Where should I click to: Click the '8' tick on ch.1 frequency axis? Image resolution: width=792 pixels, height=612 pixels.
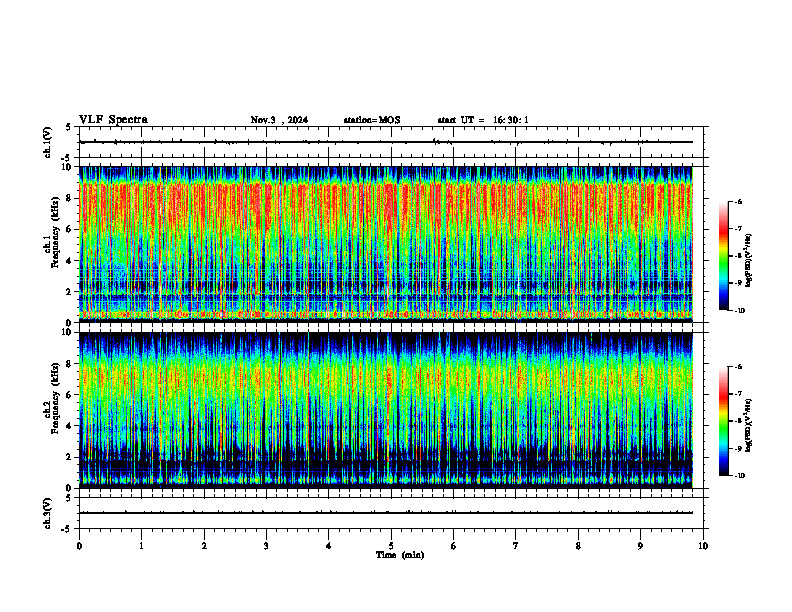coord(70,198)
